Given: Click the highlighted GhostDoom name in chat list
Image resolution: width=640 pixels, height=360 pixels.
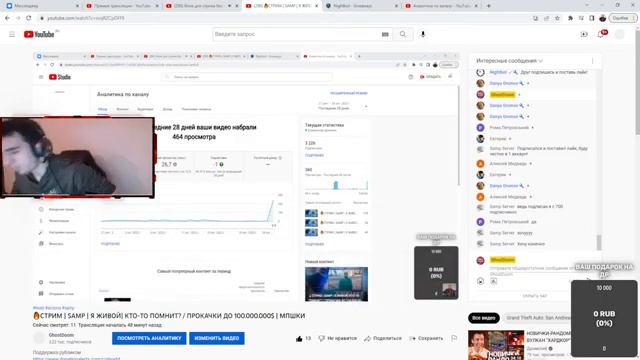Looking at the screenshot, I should 502,94.
